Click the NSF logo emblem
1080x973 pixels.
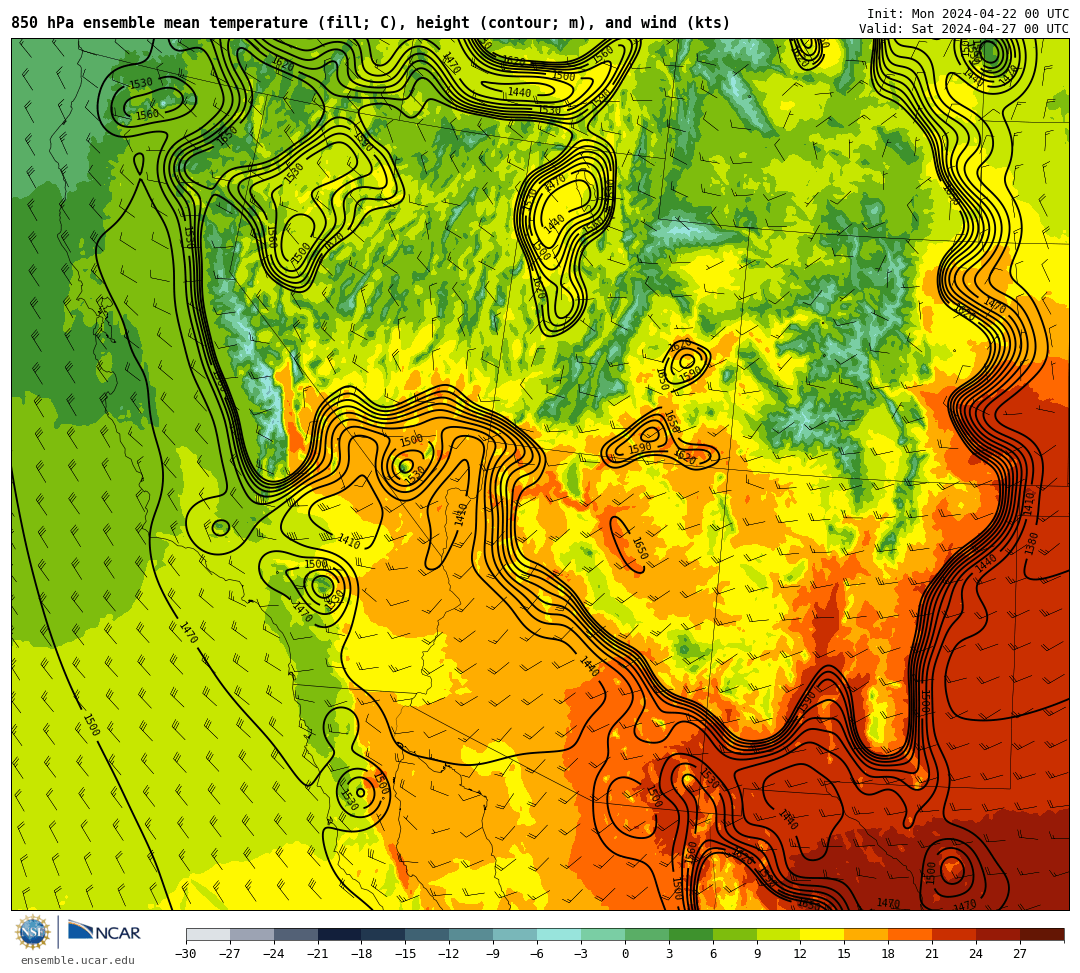click(x=33, y=932)
